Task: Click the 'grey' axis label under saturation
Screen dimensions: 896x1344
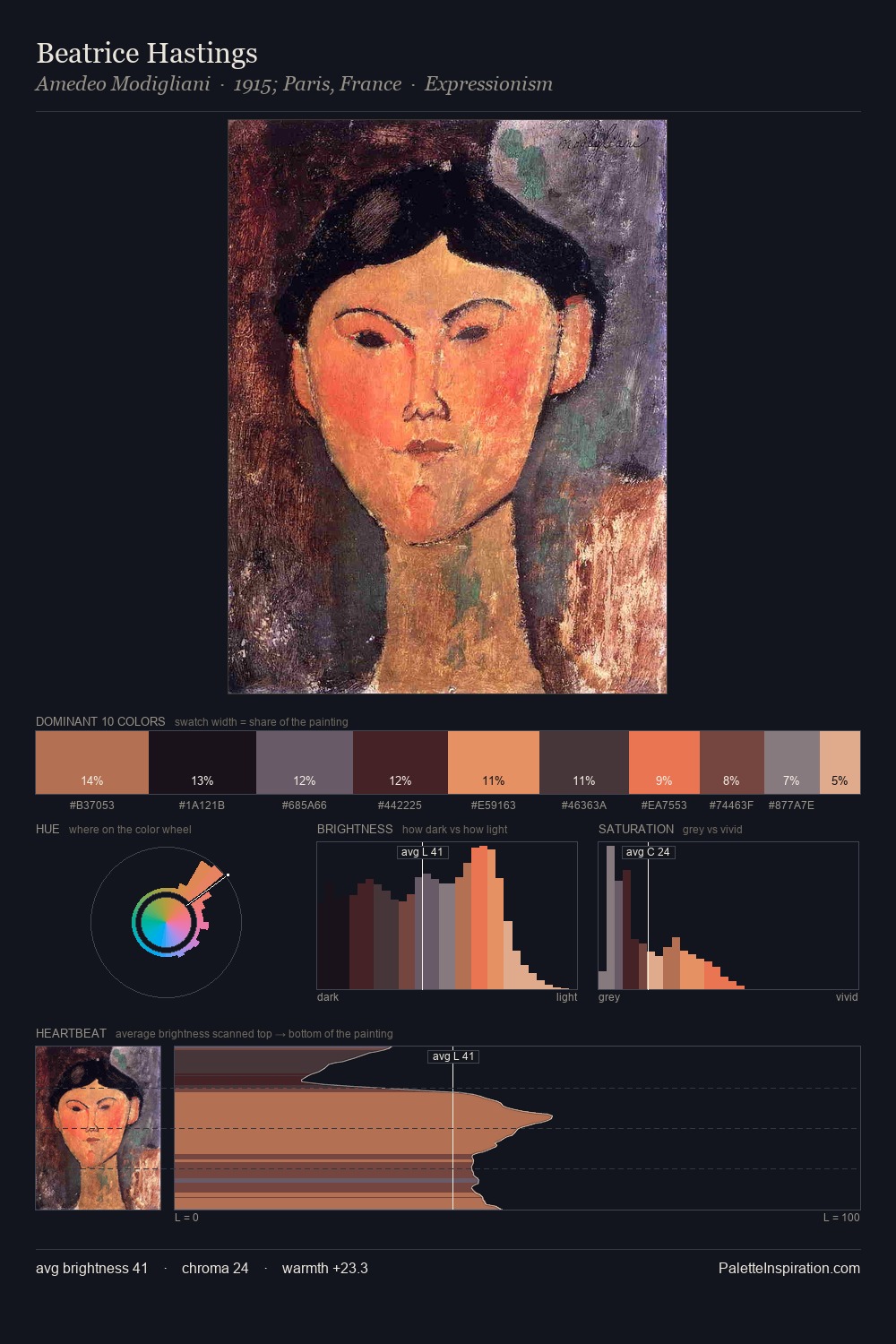Action: pyautogui.click(x=609, y=997)
